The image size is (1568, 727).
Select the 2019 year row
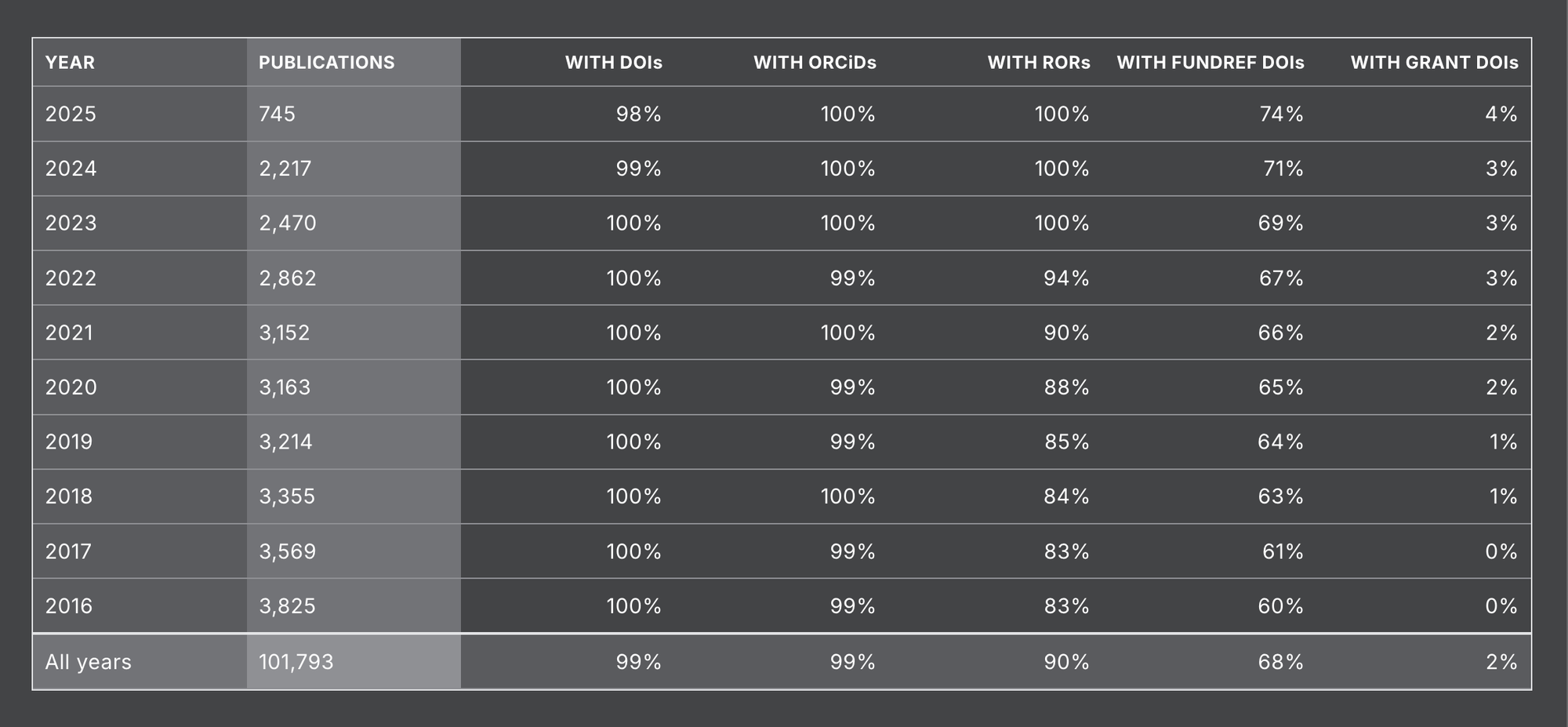(x=69, y=442)
